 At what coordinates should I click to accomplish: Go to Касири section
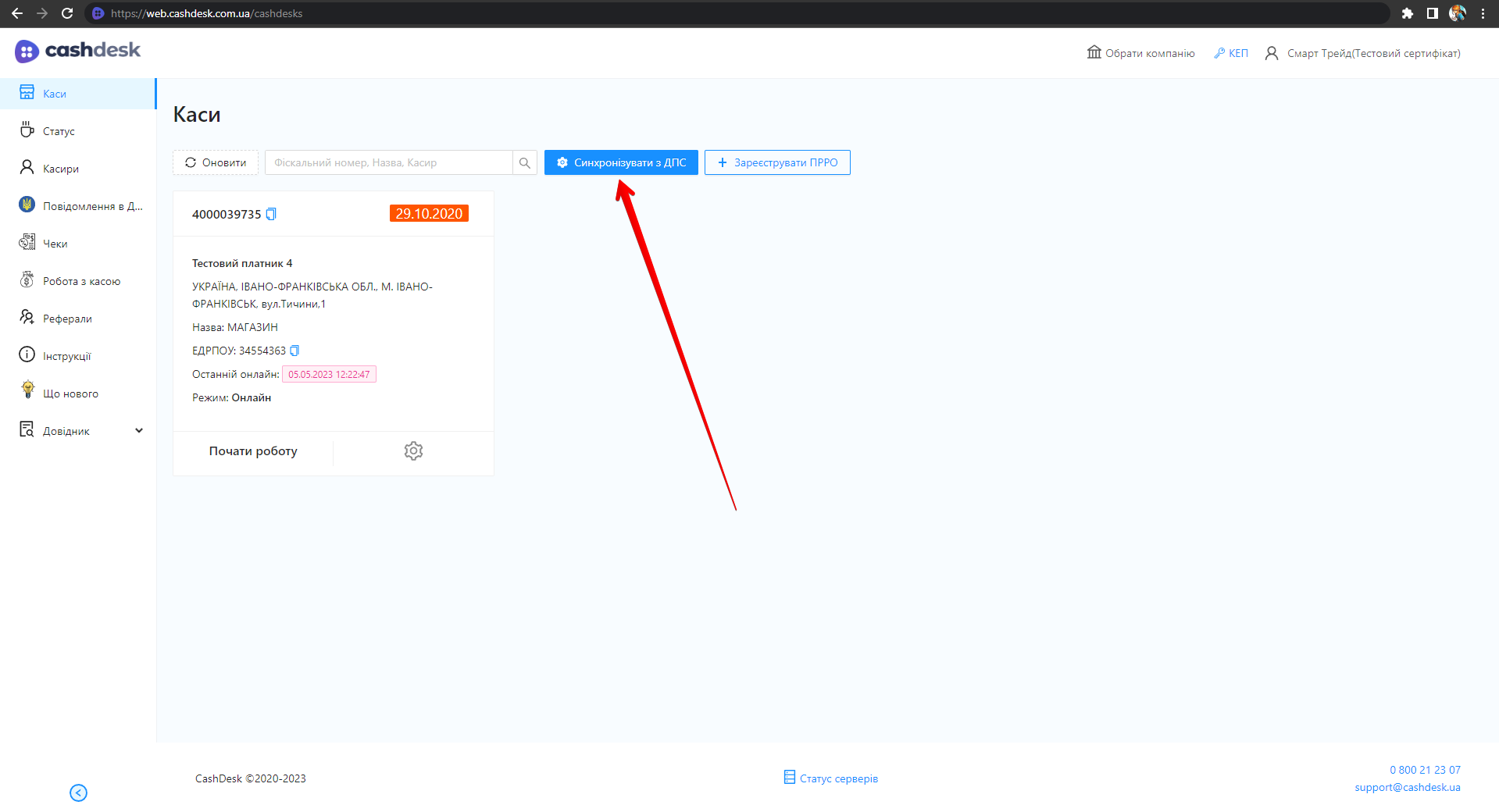(60, 169)
